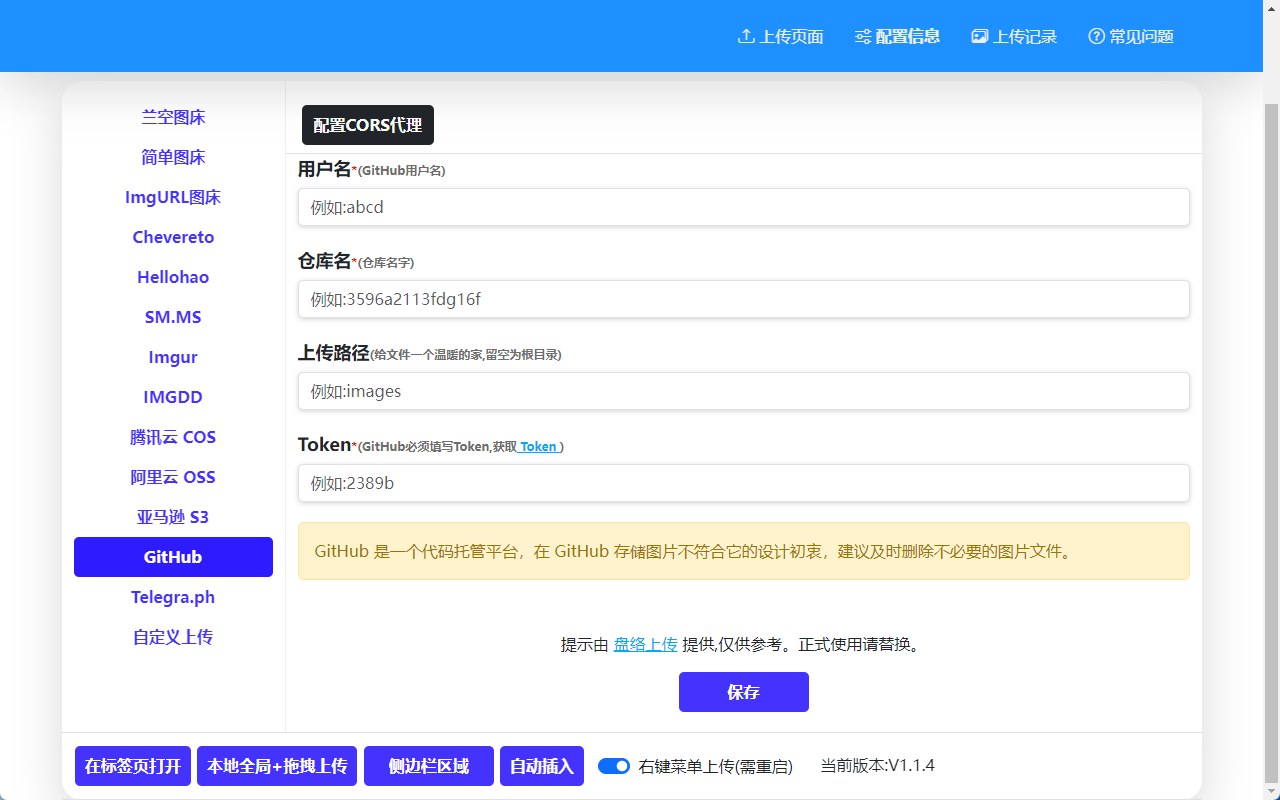Viewport: 1280px width, 800px height.
Task: Click the 自动插入 button
Action: (541, 766)
